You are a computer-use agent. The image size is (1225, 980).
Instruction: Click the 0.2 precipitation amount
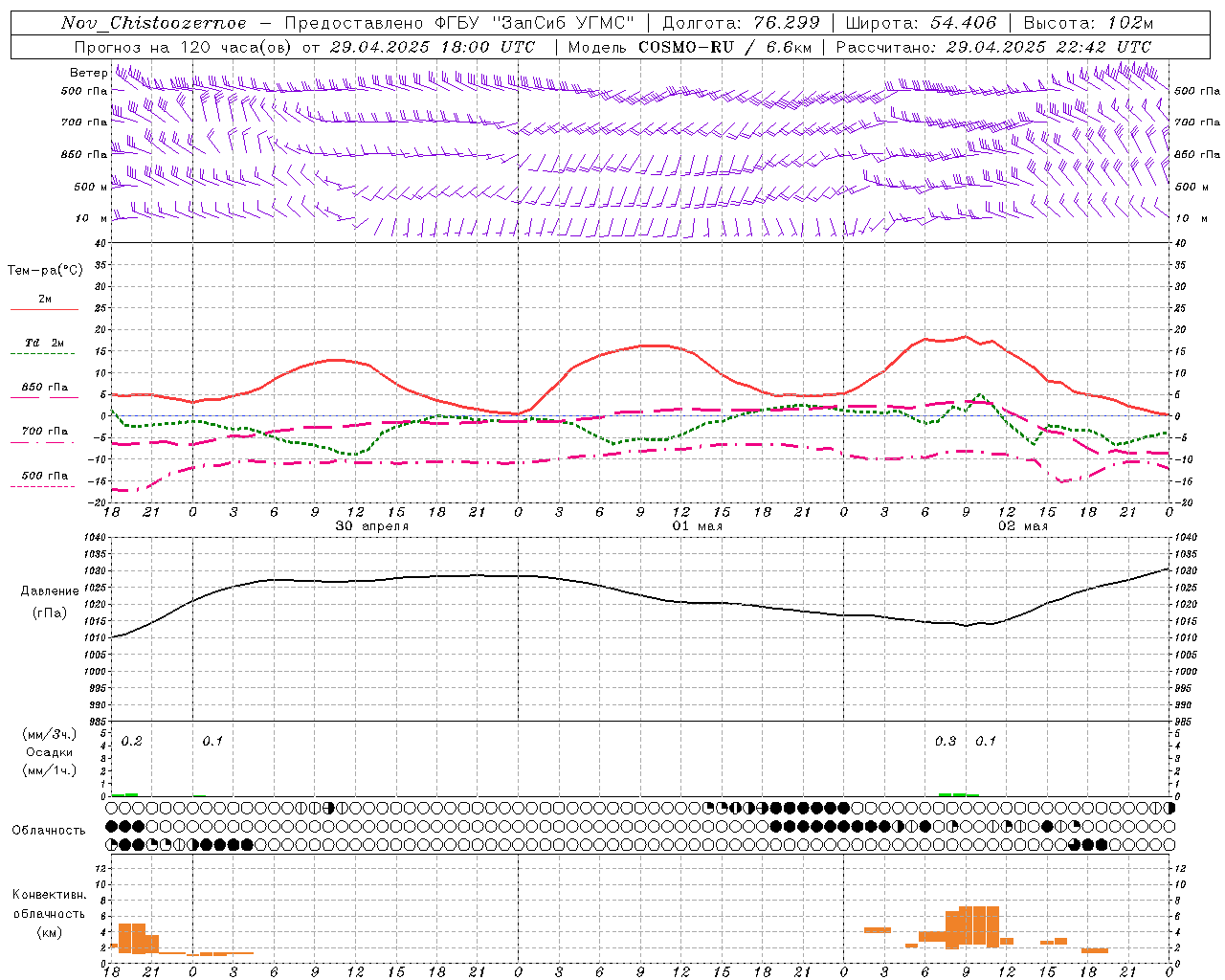tap(132, 741)
